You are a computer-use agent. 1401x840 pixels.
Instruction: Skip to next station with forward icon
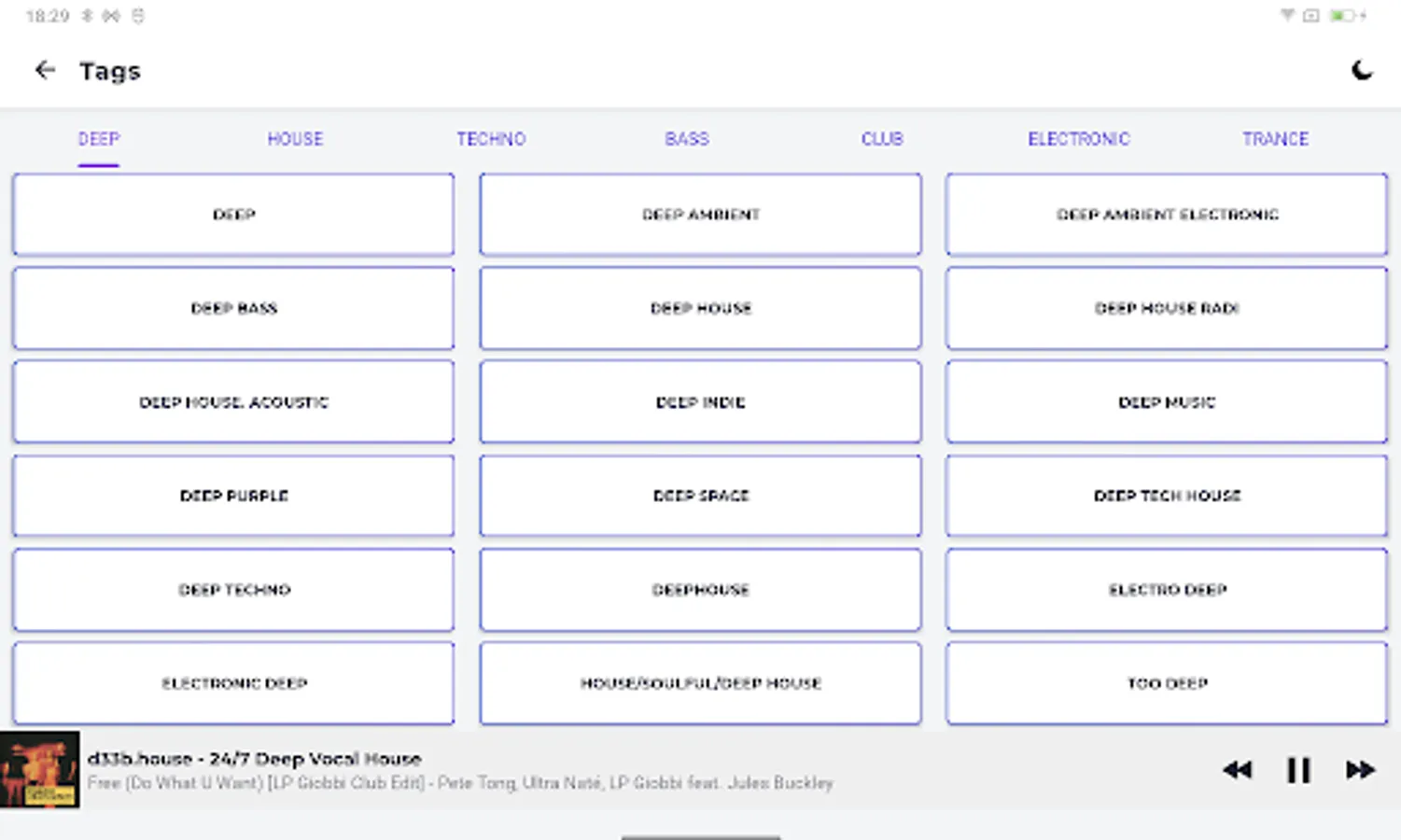(1360, 770)
